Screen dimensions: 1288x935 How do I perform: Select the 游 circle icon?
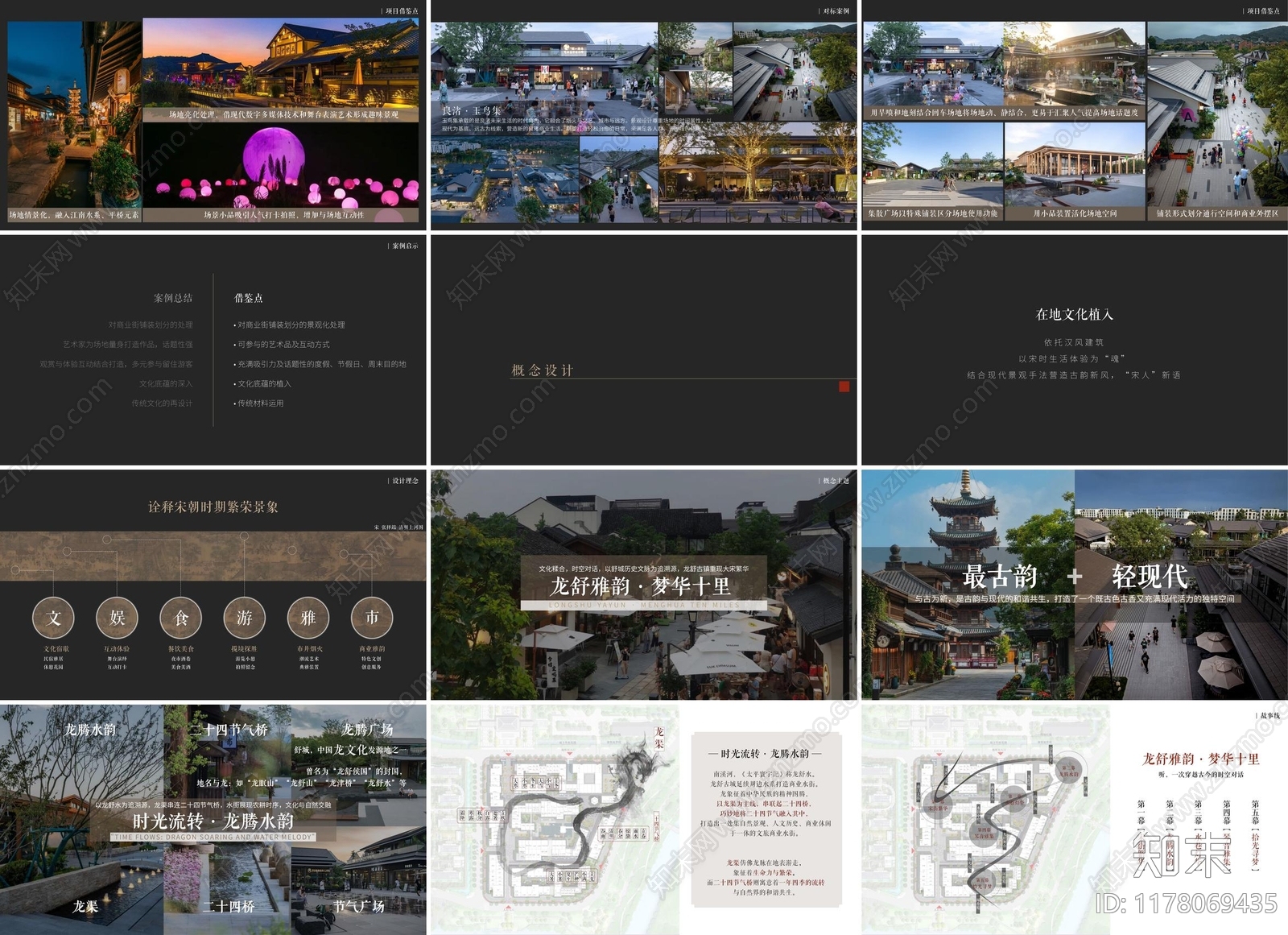(x=245, y=618)
